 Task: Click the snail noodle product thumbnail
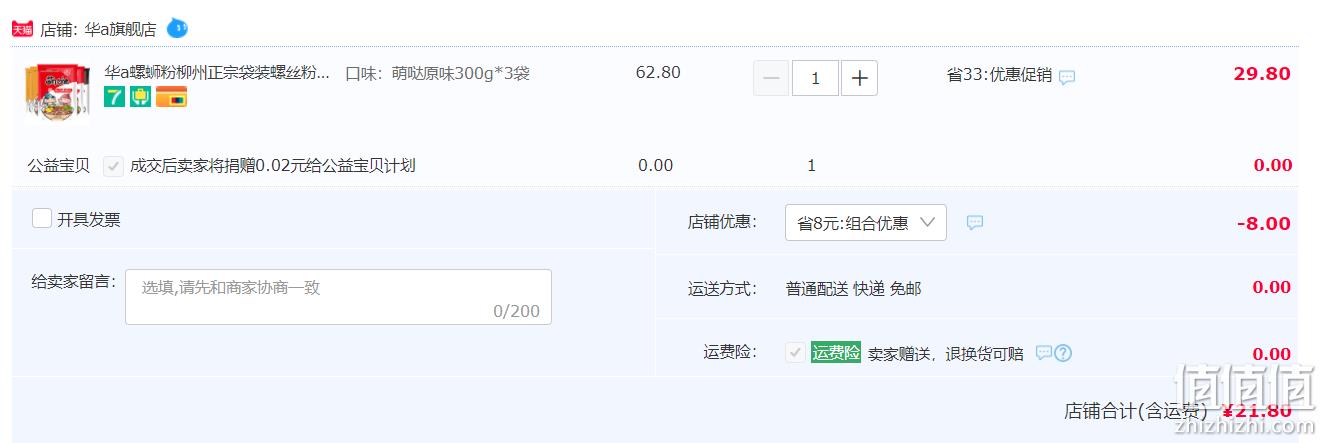click(57, 92)
